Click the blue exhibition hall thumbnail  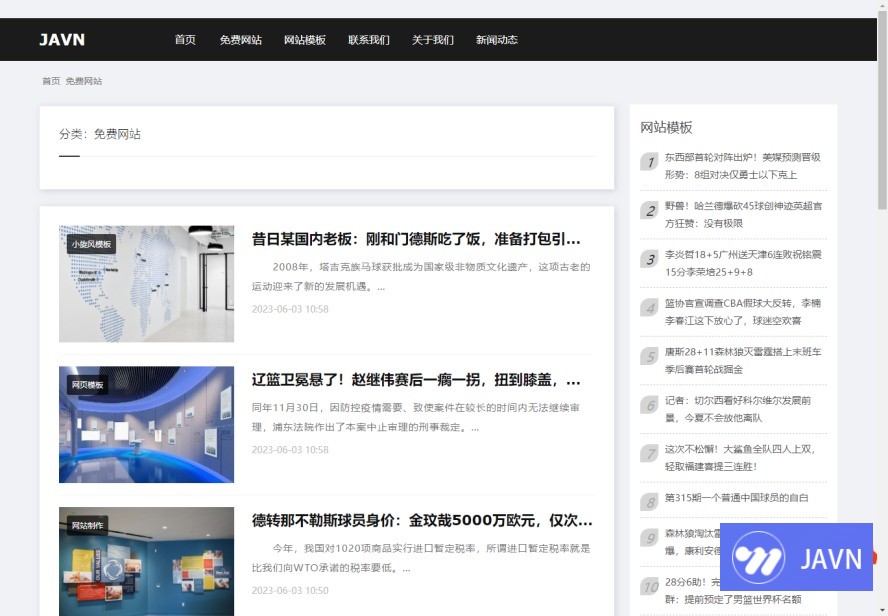coord(146,425)
